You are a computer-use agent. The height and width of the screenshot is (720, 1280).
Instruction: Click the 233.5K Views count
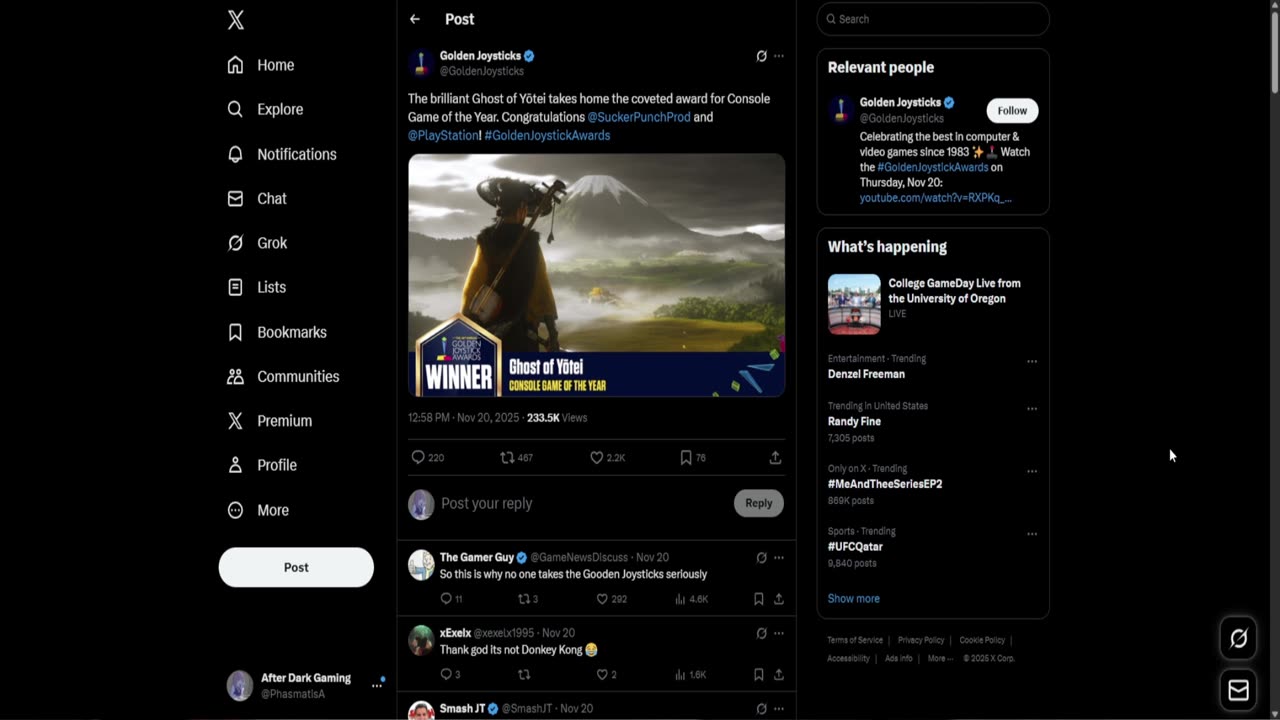557,418
